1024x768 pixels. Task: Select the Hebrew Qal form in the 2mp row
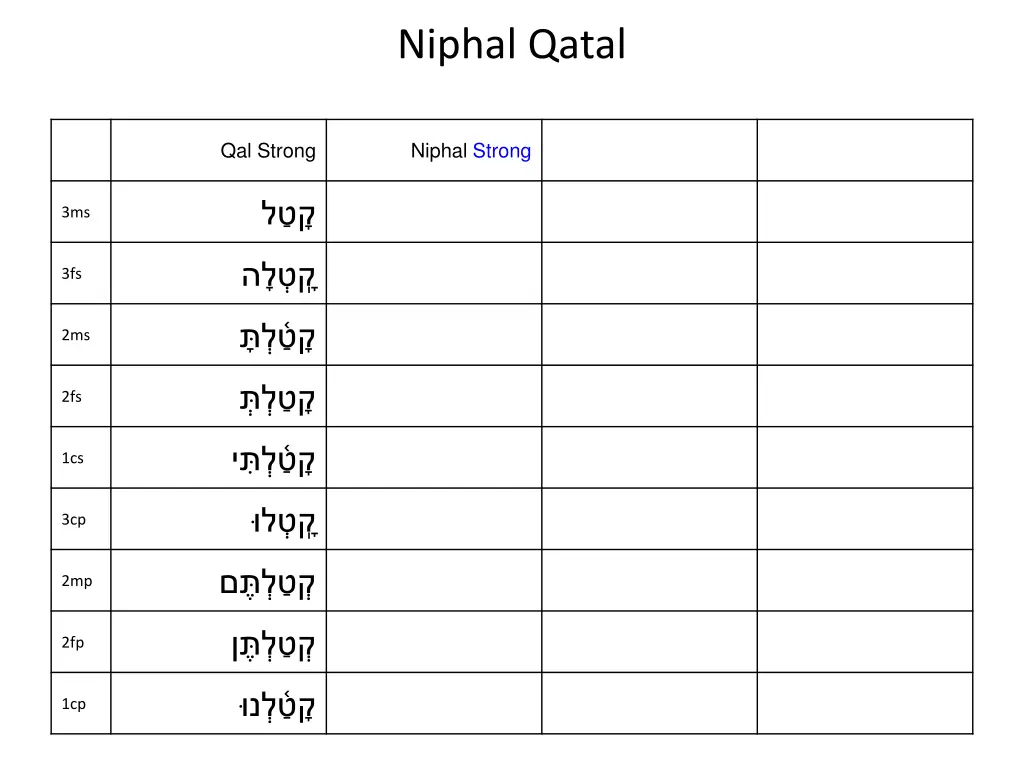(x=267, y=582)
